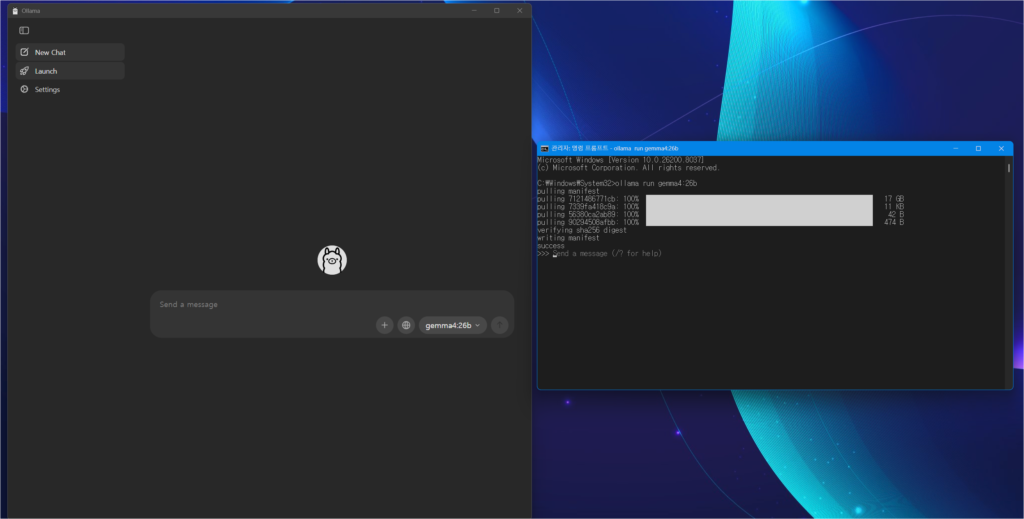
Task: Open Ollama Settings from the sidebar
Action: click(x=47, y=90)
